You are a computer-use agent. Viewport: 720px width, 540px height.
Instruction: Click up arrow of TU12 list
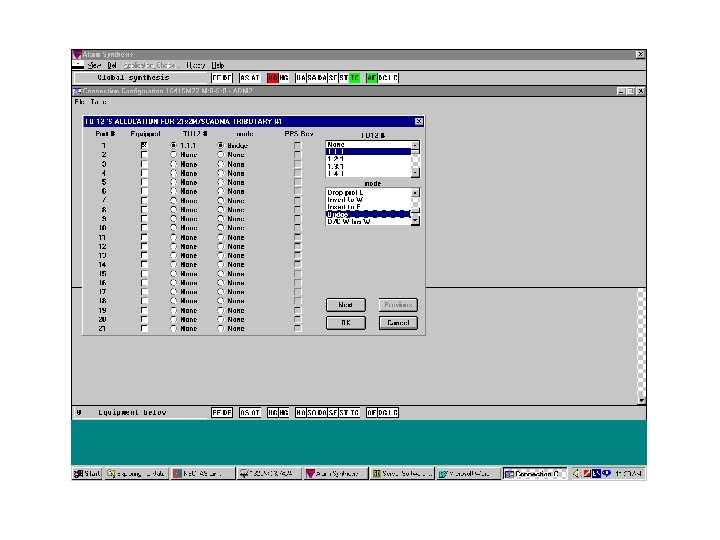(415, 145)
